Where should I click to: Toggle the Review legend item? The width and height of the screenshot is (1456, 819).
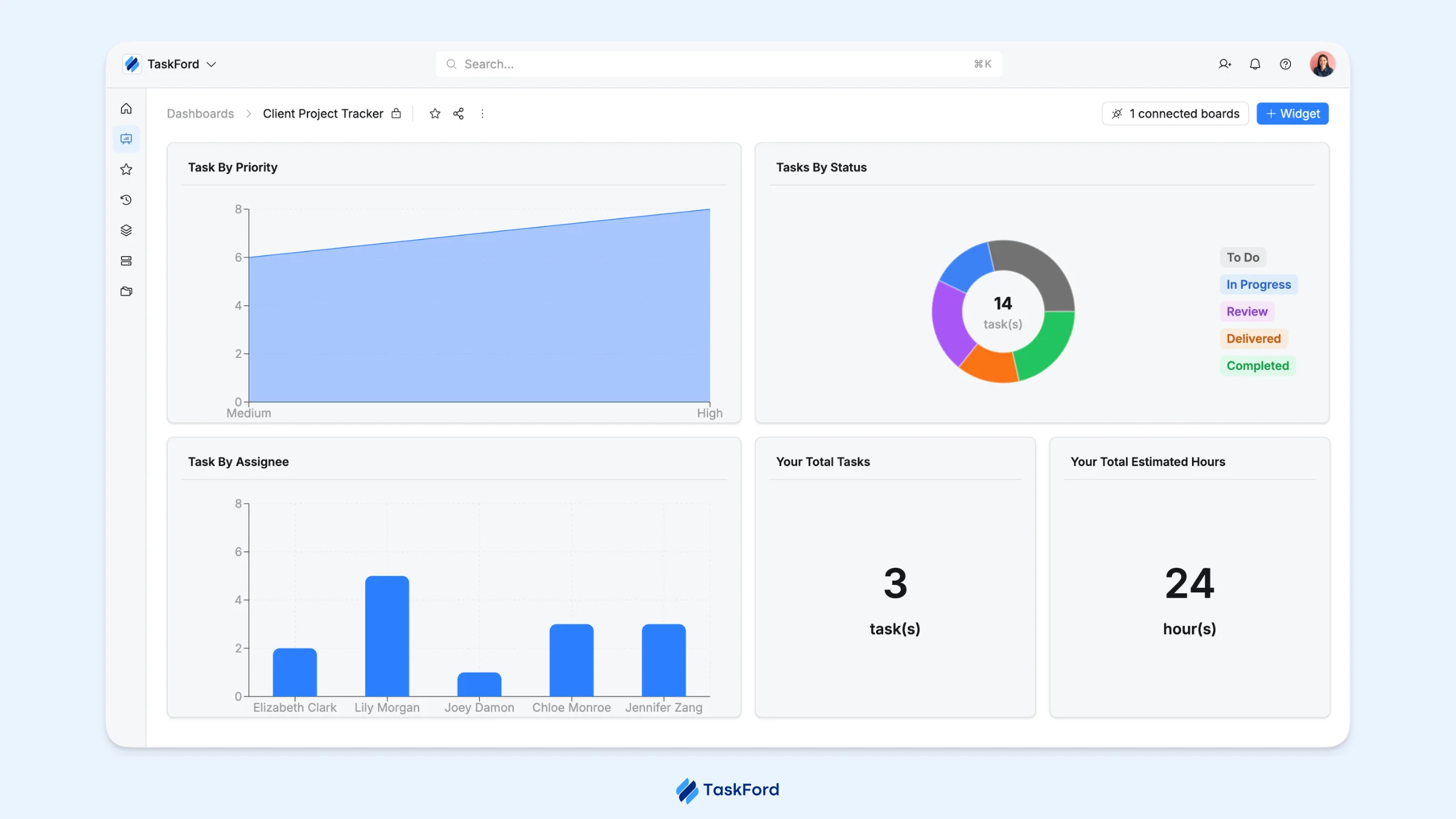tap(1247, 311)
